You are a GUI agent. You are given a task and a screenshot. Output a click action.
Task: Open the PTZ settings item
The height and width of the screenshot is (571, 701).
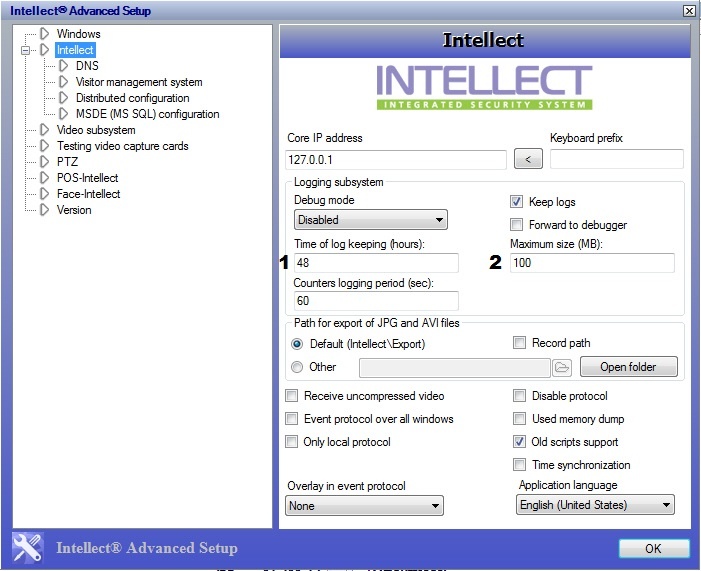click(x=67, y=161)
